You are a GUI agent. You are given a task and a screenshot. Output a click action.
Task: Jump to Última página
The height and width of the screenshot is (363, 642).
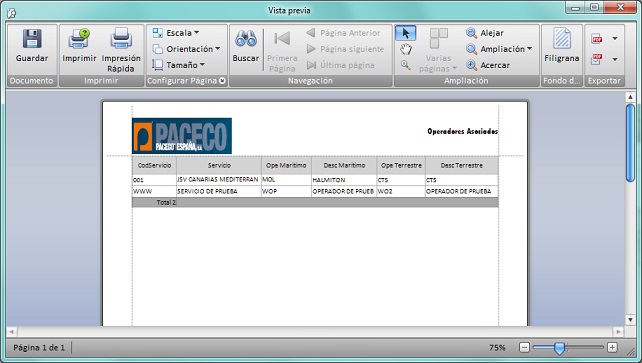click(341, 65)
